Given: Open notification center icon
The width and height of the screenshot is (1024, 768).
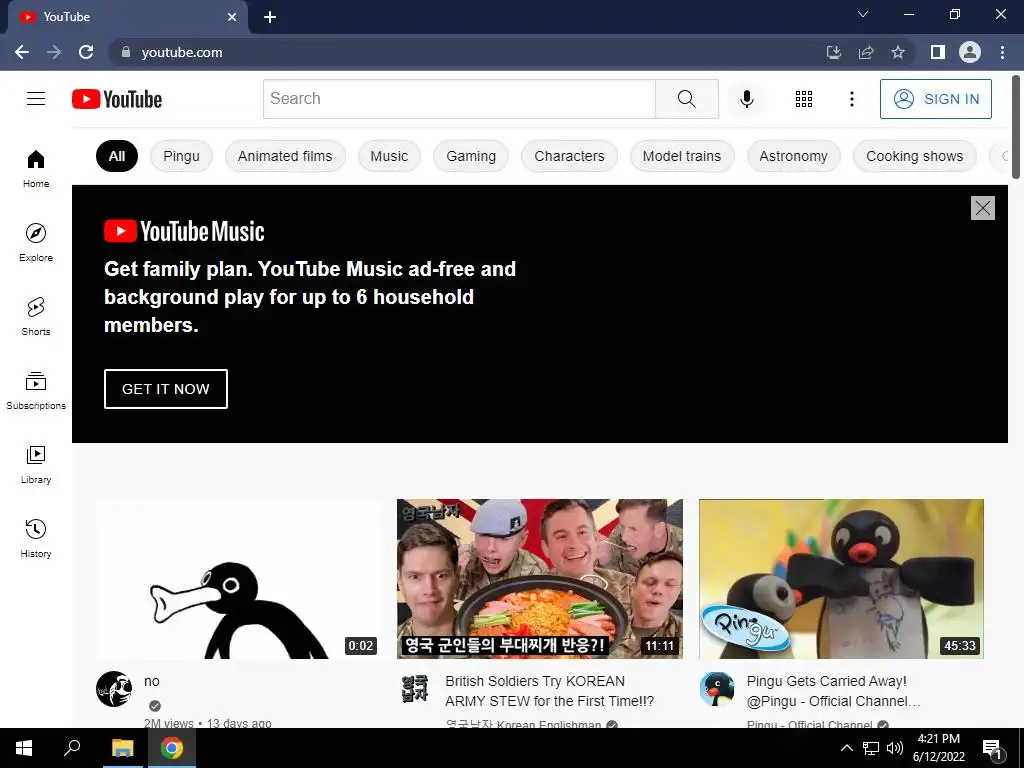Looking at the screenshot, I should [x=993, y=749].
